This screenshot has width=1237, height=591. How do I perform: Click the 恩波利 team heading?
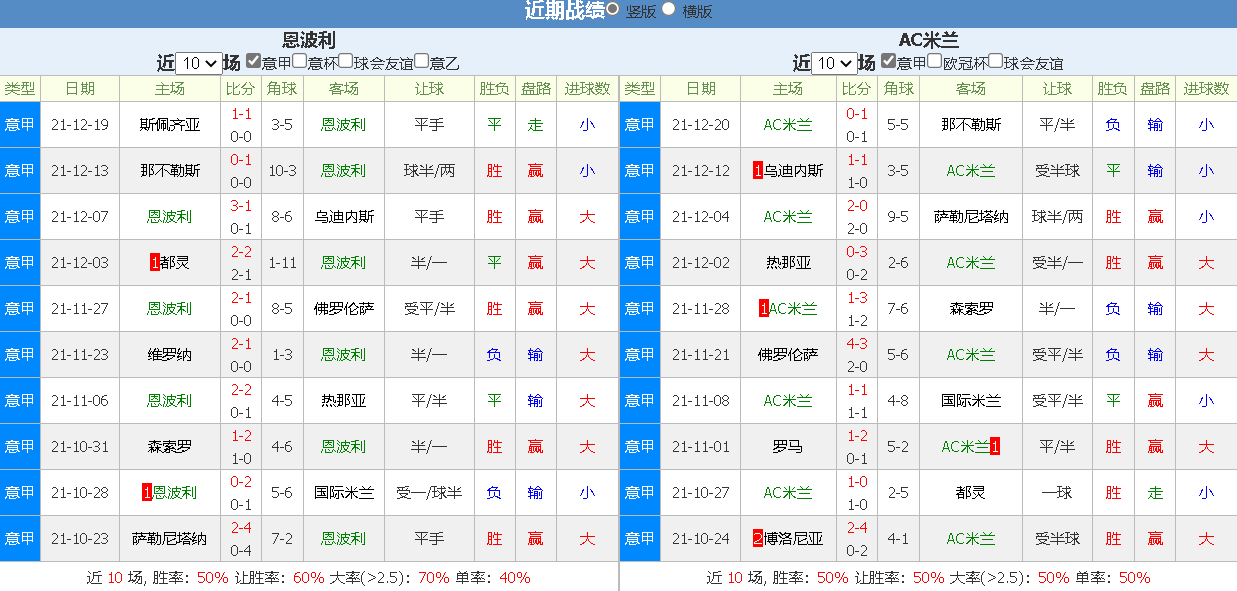[x=309, y=40]
